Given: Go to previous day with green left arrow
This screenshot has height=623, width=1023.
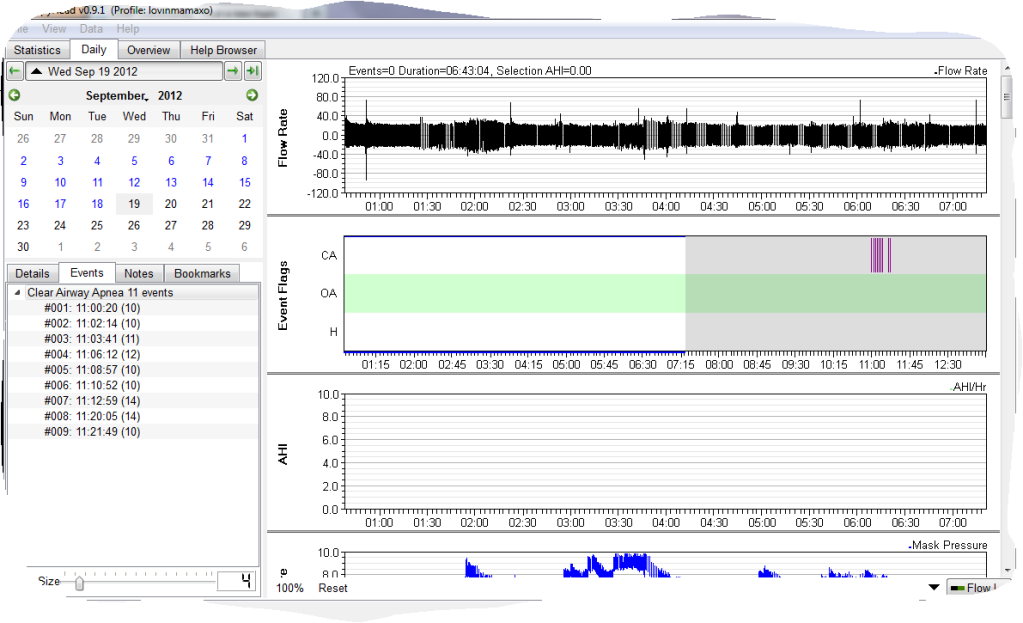Looking at the screenshot, I should (15, 71).
